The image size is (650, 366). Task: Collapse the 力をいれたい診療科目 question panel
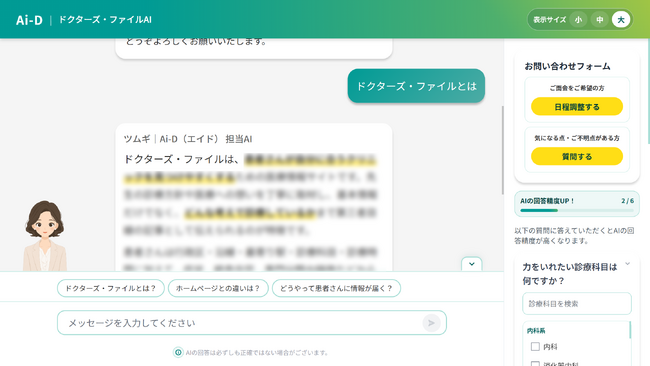point(628,264)
